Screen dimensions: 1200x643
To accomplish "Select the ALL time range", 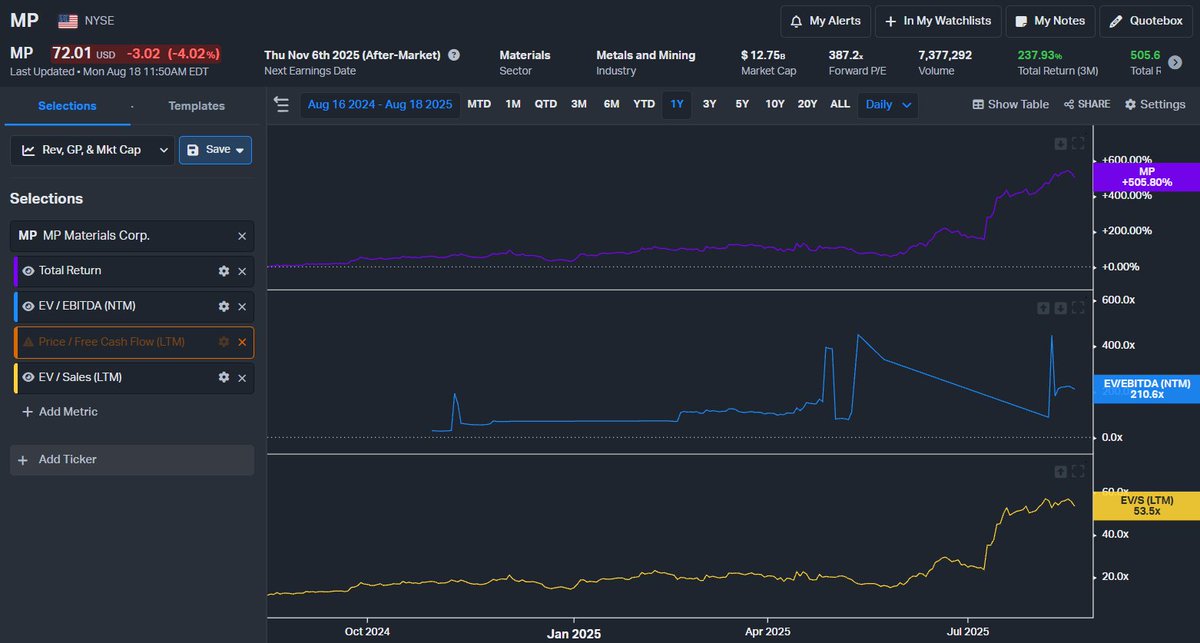I will 840,104.
